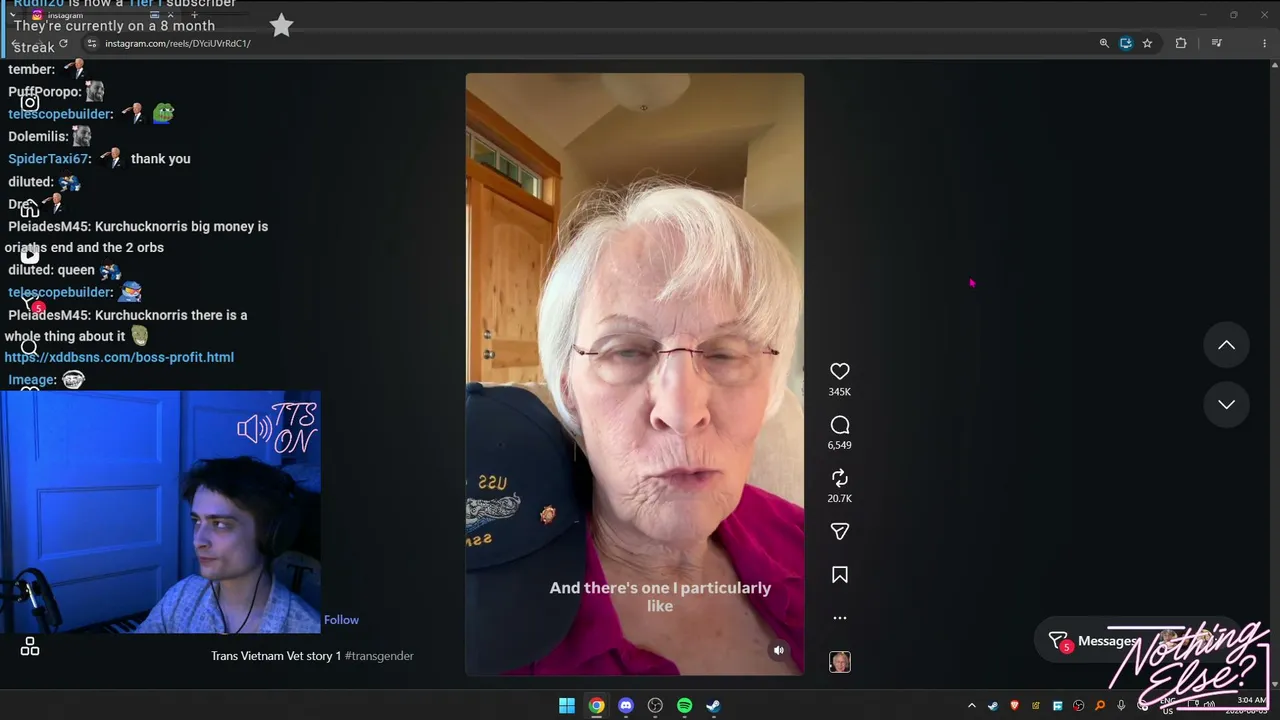This screenshot has width=1280, height=720.
Task: Open the Chrome three-dot menu
Action: click(1265, 43)
